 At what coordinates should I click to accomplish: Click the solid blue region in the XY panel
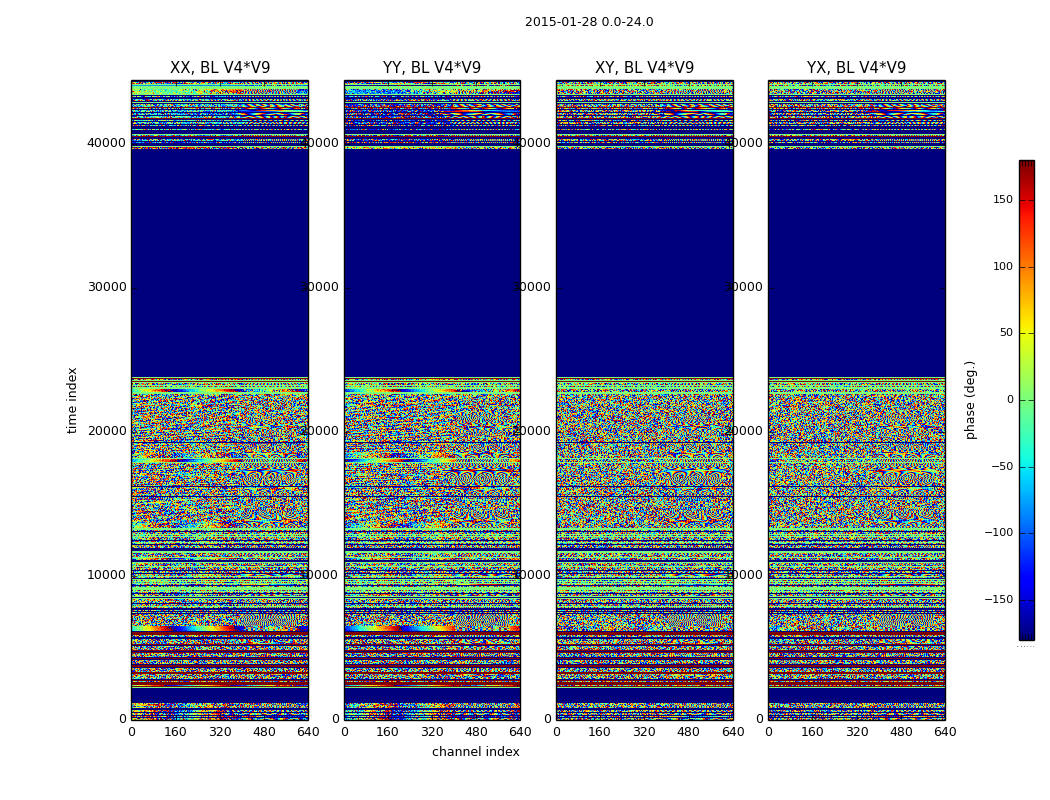(644, 260)
